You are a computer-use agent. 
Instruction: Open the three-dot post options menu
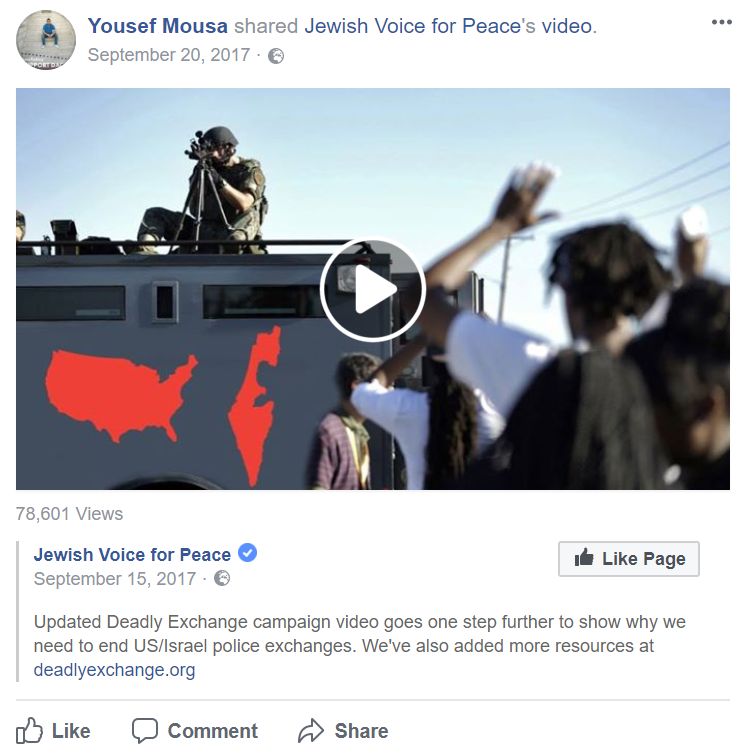pos(721,22)
